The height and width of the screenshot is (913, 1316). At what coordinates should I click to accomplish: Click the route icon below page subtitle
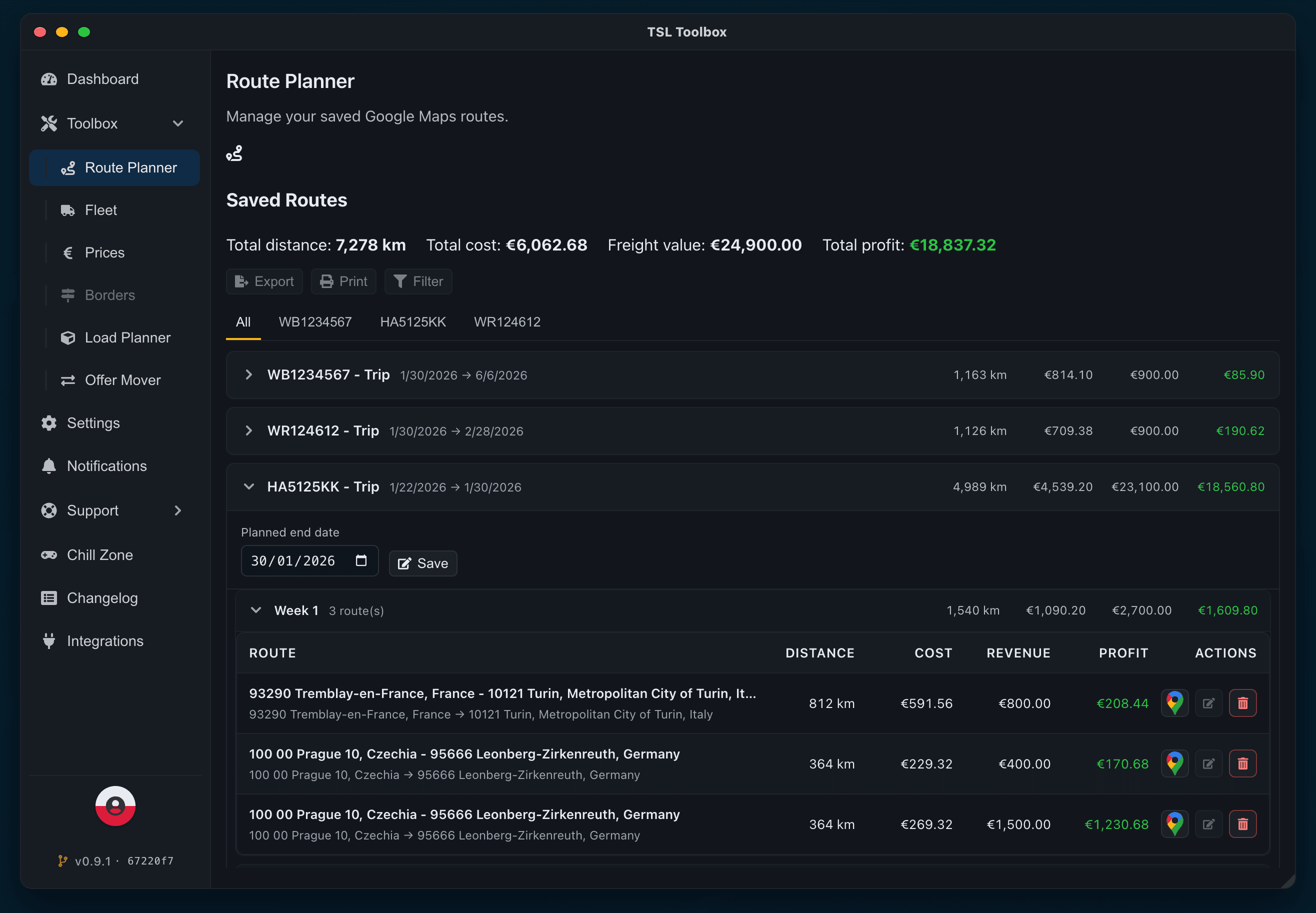pos(234,153)
